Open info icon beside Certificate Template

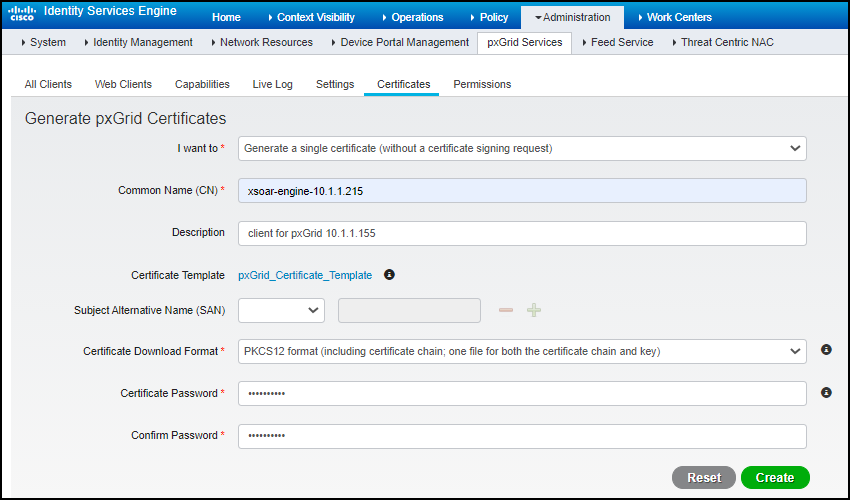click(389, 274)
